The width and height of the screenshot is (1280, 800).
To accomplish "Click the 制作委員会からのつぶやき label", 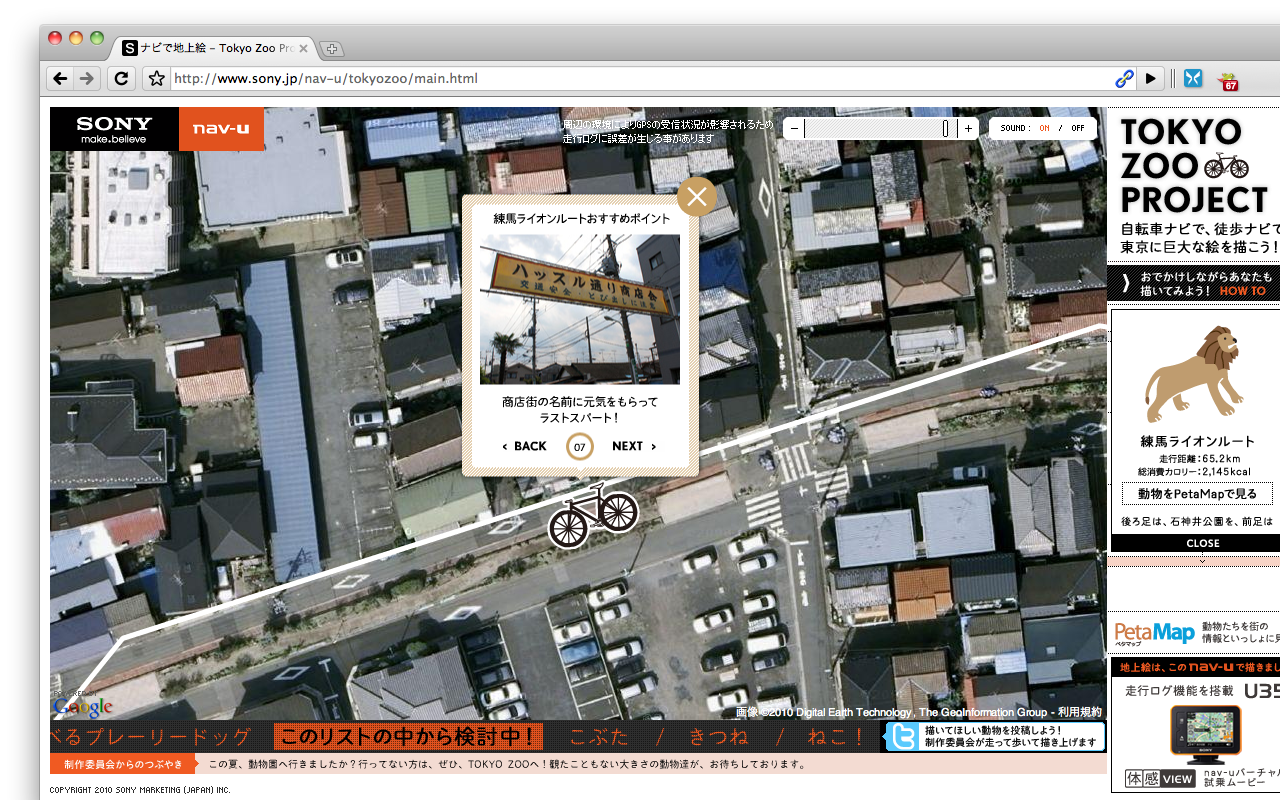I will [123, 764].
